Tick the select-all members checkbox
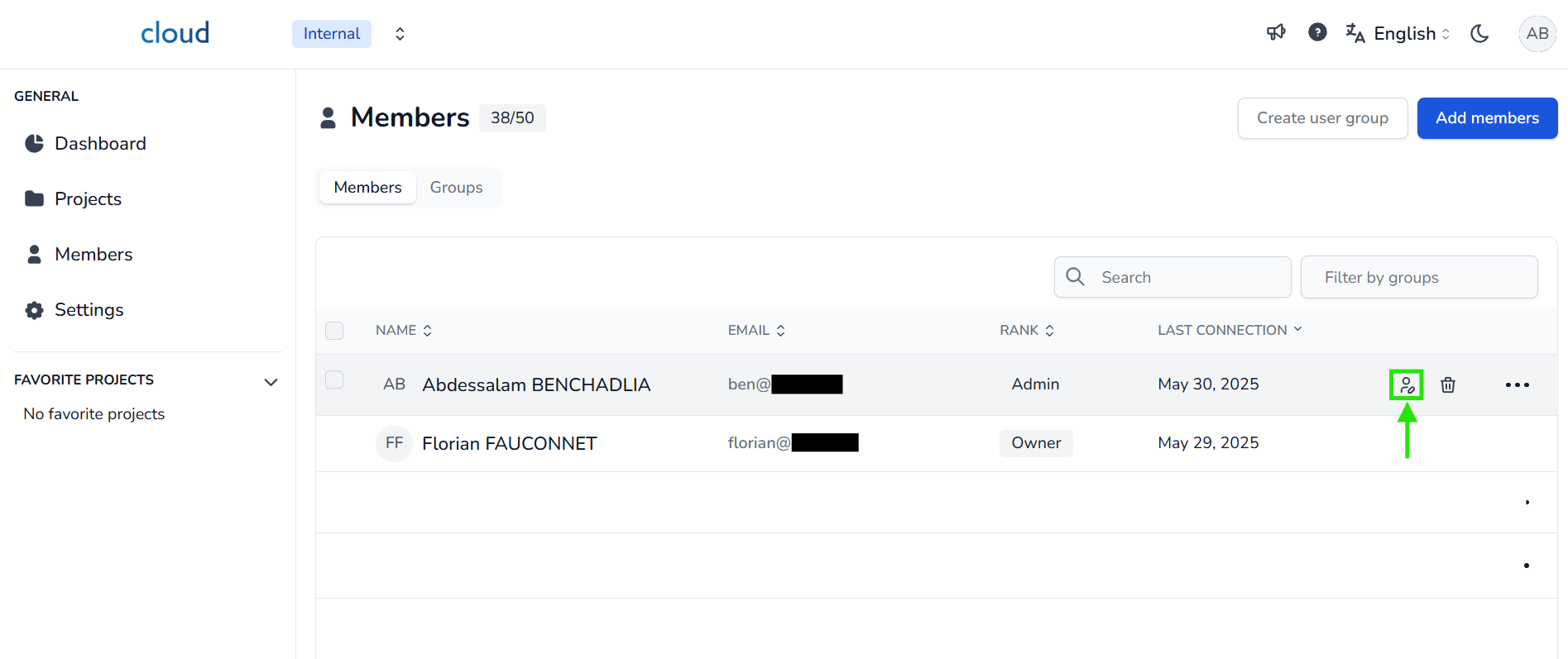1568x659 pixels. 334,331
